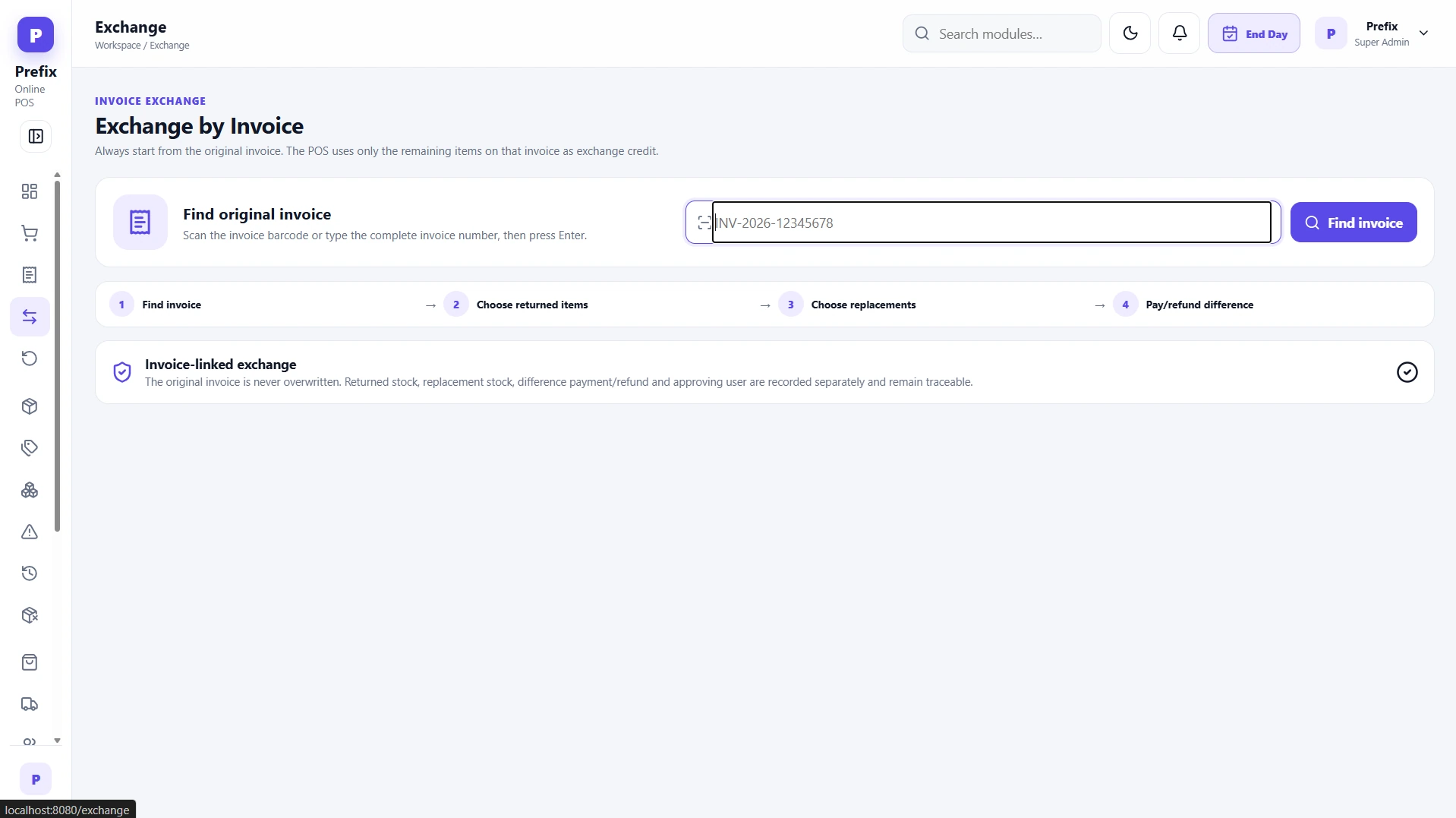Toggle the sidebar collapse panel icon

(35, 137)
